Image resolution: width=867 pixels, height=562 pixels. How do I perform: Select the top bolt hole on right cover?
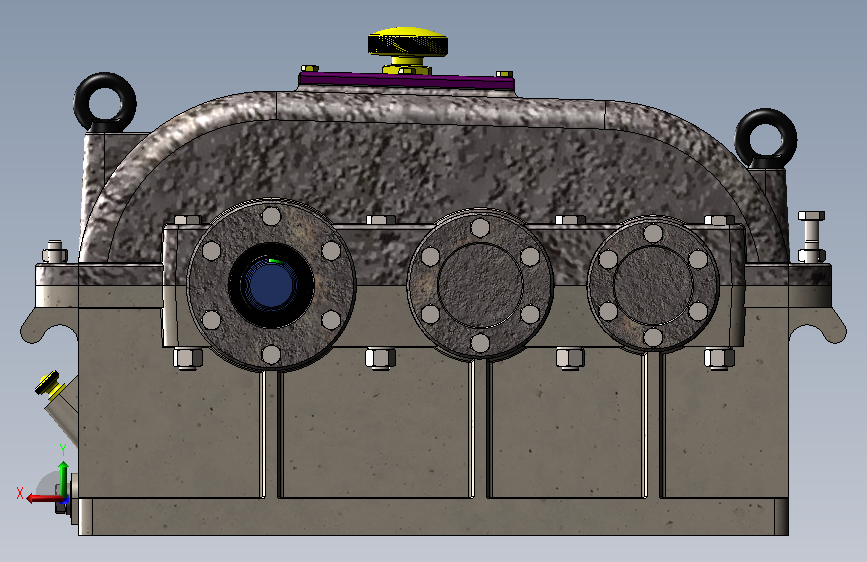(x=653, y=233)
